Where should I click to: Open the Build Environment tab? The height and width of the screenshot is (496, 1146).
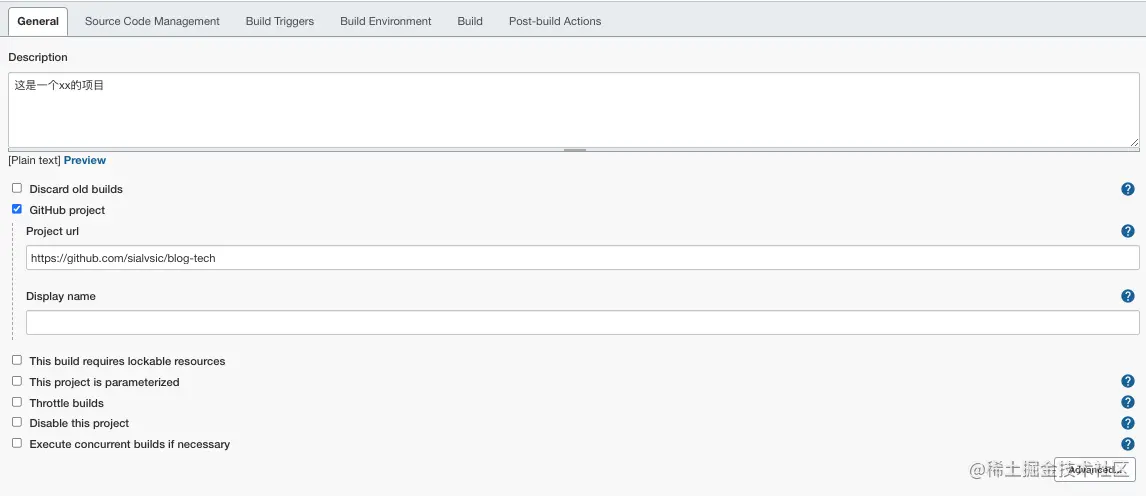386,22
